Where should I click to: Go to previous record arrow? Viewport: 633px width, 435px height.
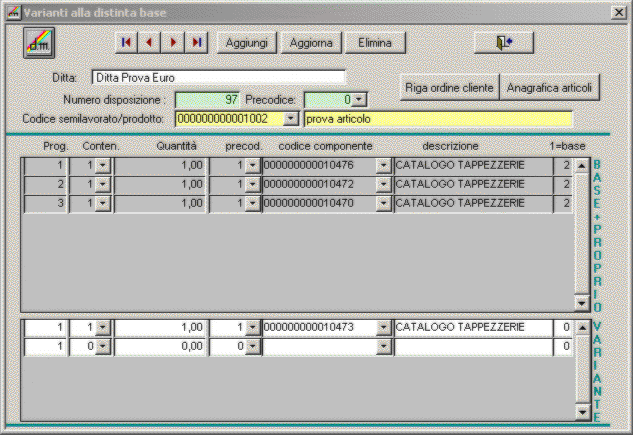[x=149, y=42]
